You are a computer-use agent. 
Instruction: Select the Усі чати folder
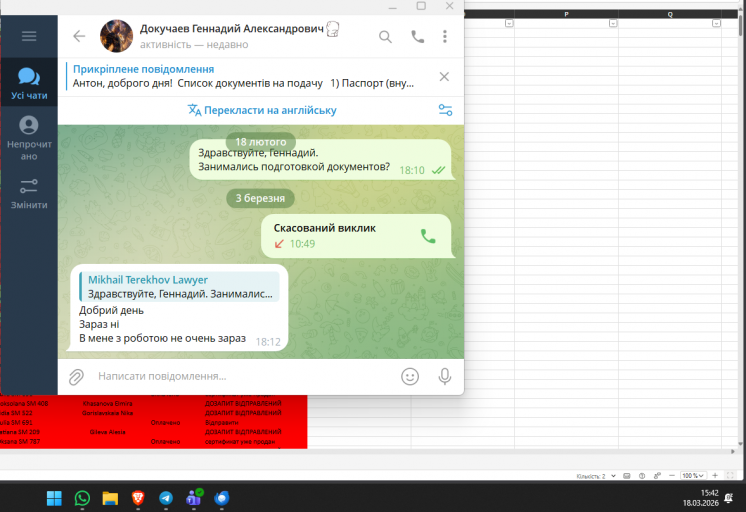point(29,83)
